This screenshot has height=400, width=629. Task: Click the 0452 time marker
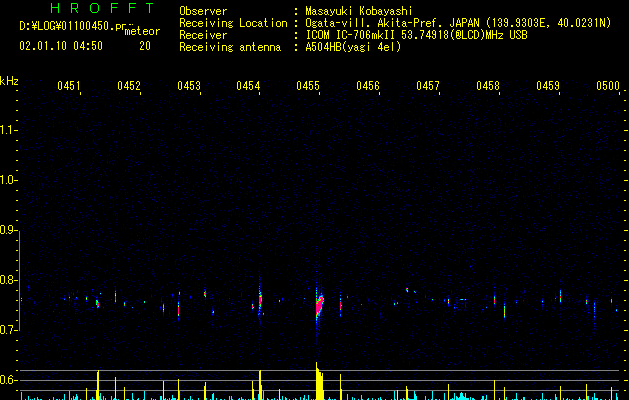point(129,86)
